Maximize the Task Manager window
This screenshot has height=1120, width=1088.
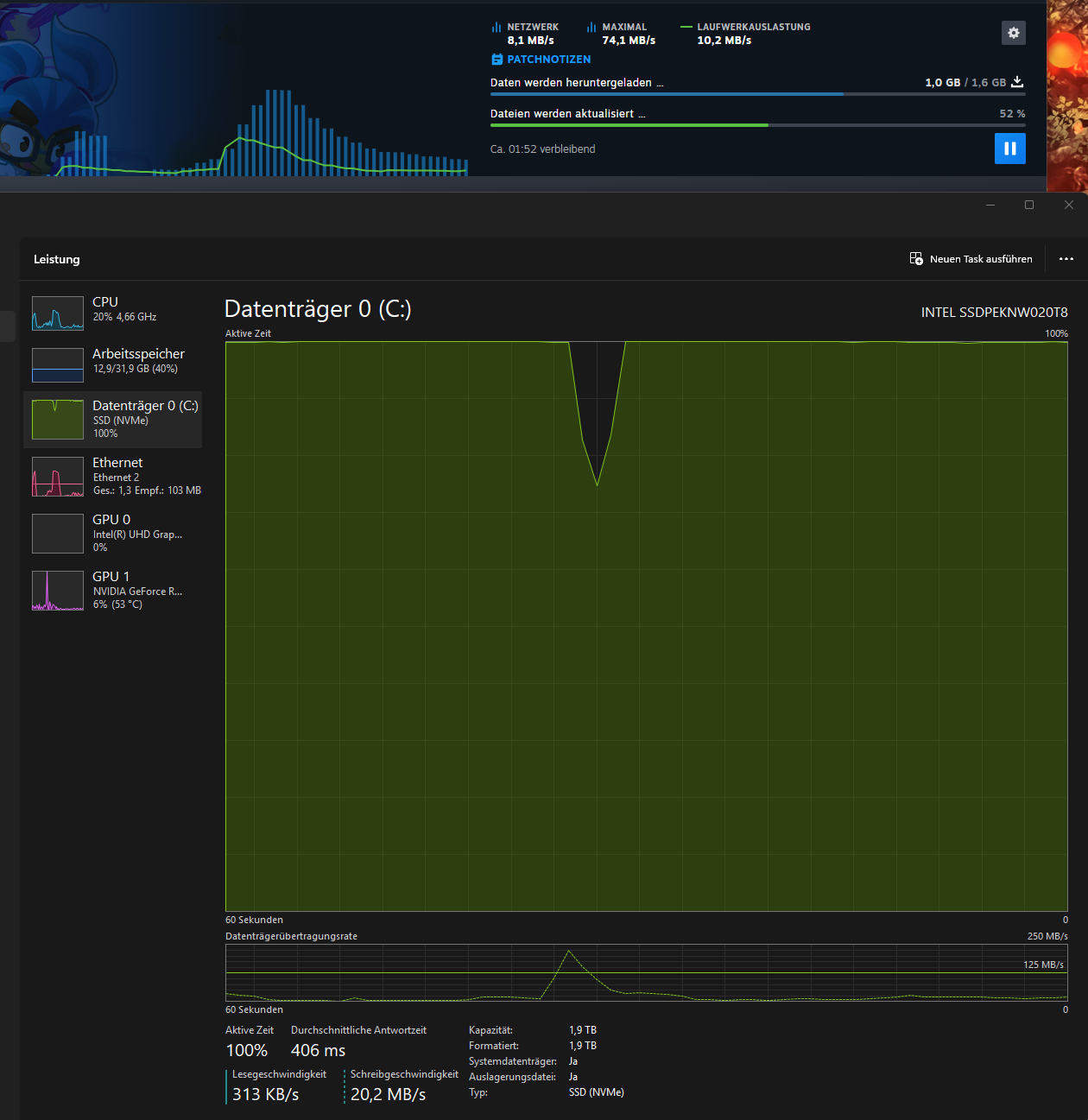[x=1029, y=205]
